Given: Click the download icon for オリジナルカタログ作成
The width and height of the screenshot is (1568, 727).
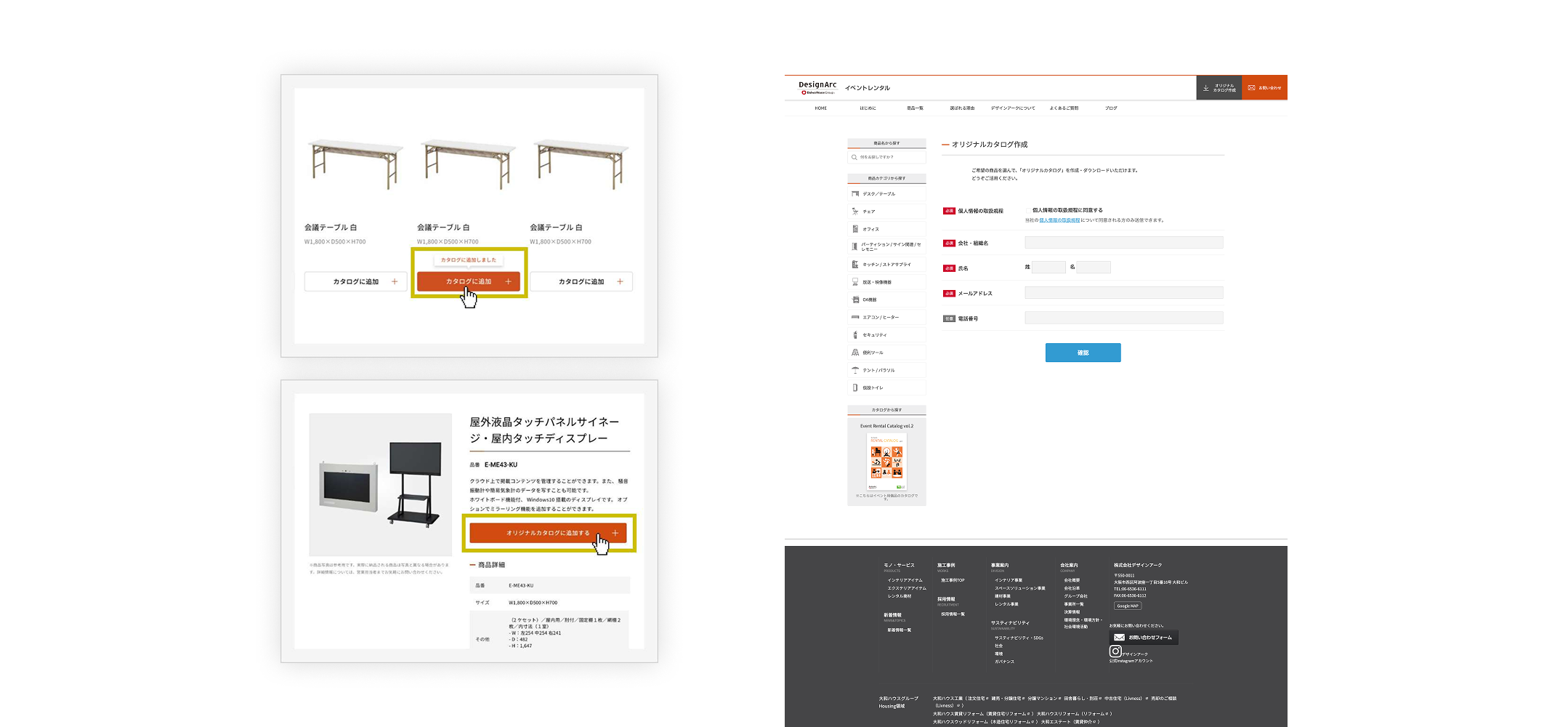Looking at the screenshot, I should tap(1206, 88).
